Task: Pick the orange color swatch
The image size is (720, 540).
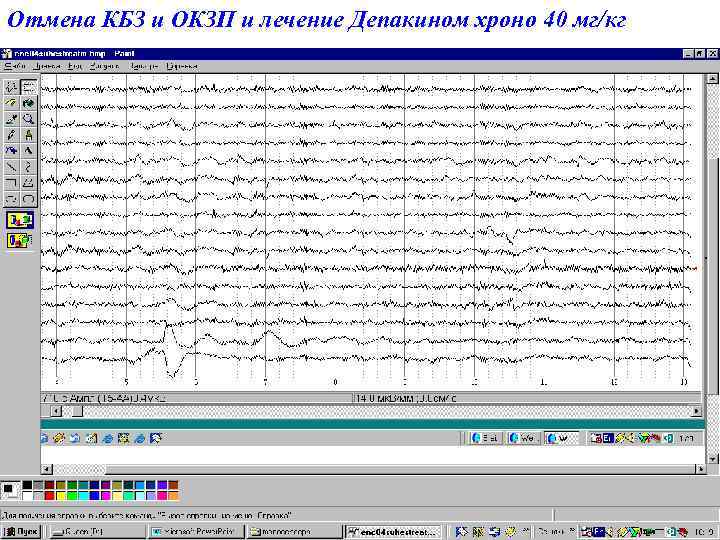Action: [x=173, y=495]
